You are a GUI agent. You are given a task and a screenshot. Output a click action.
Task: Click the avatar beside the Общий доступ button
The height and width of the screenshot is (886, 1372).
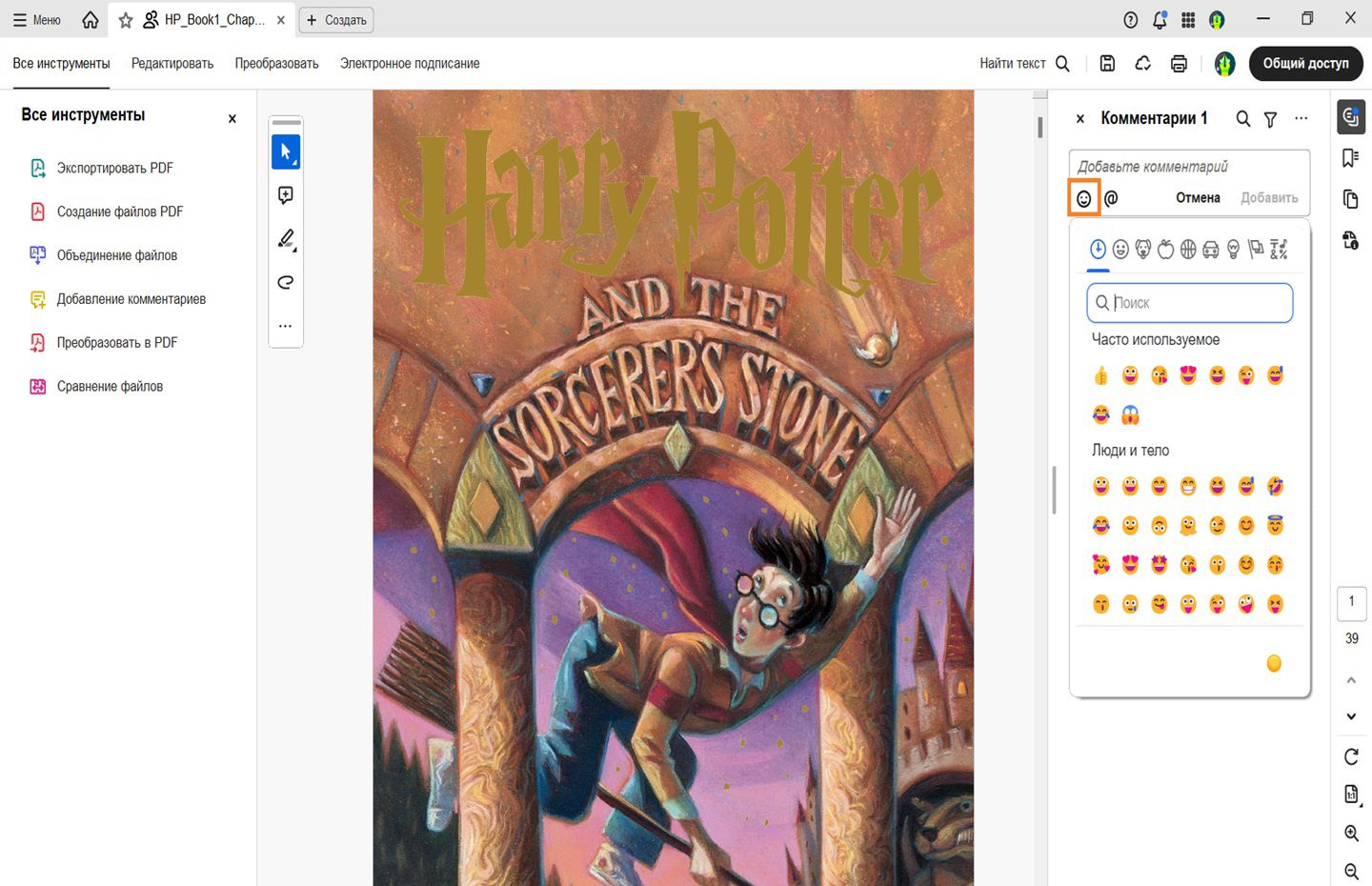pos(1224,64)
